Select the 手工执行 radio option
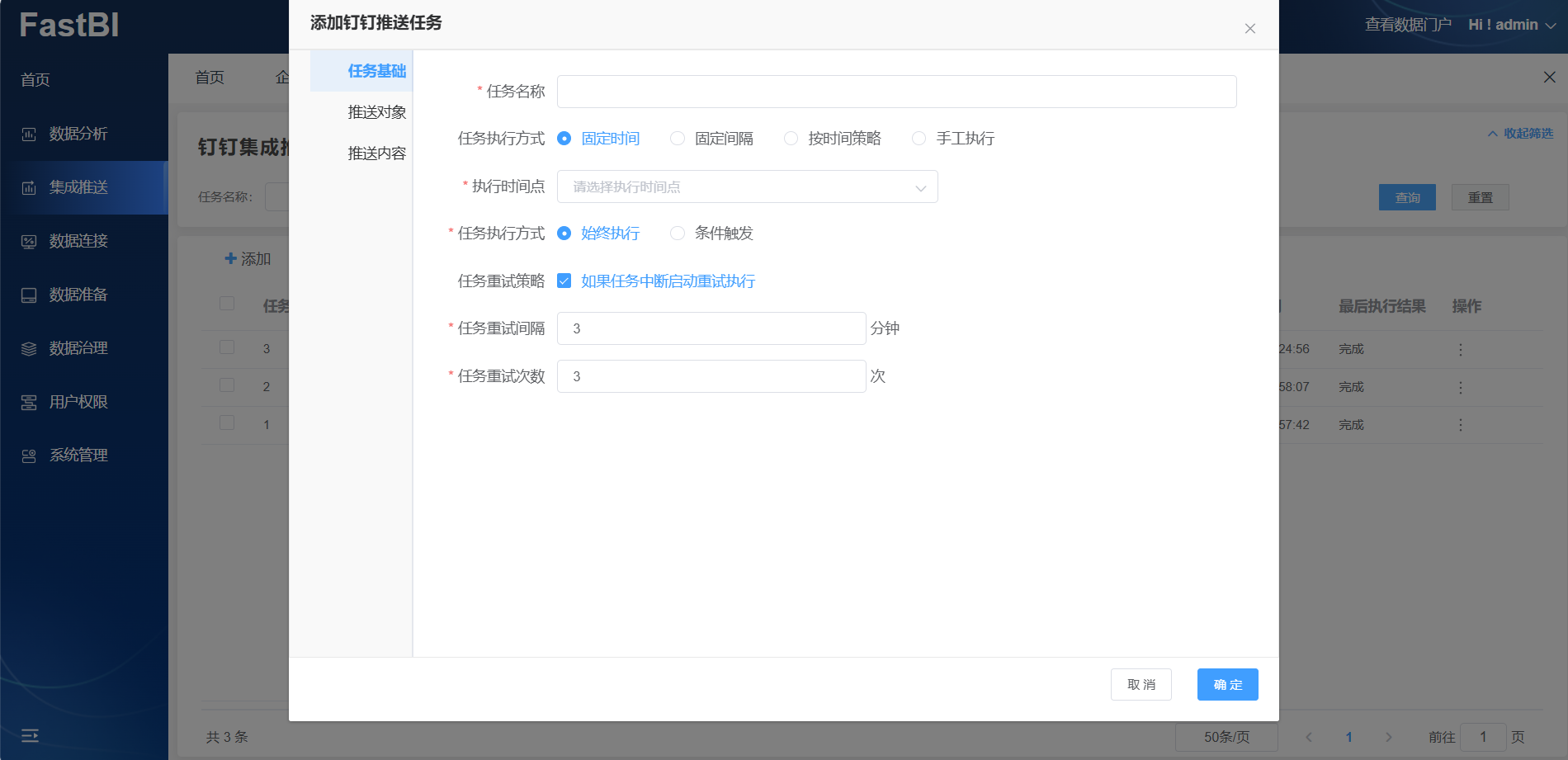1568x760 pixels. pos(919,139)
